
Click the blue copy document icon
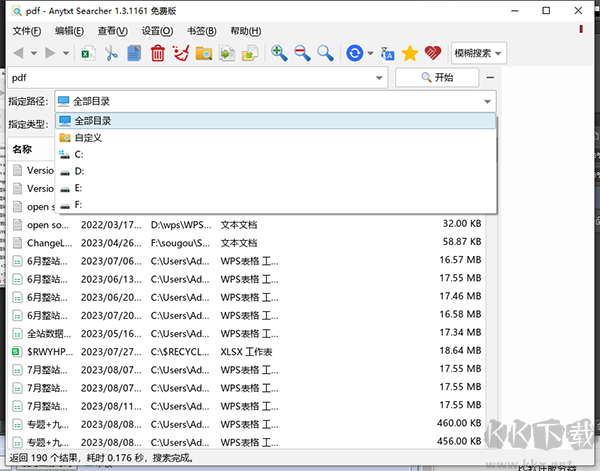coord(134,53)
